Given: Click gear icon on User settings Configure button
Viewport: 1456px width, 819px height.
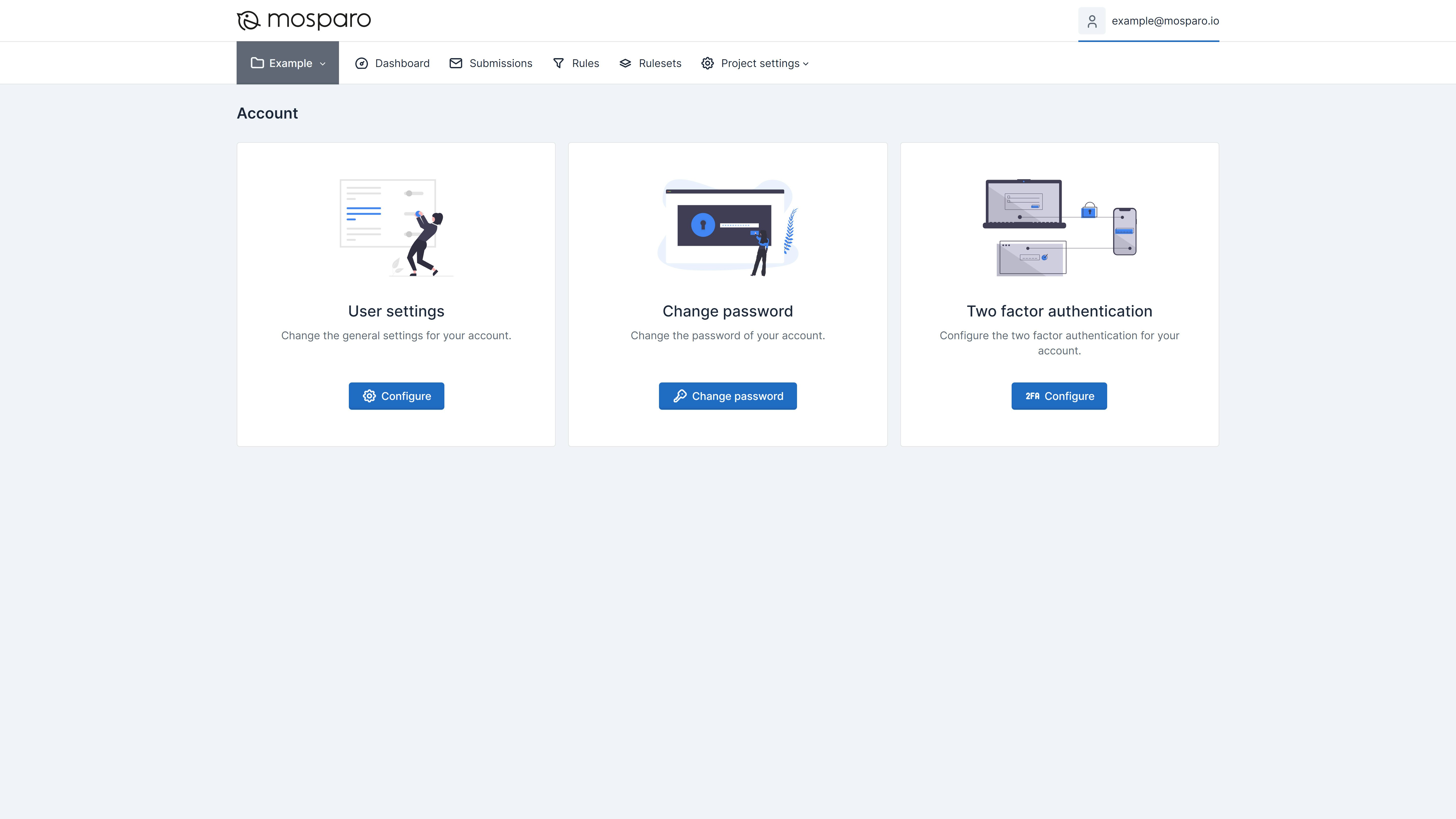Looking at the screenshot, I should (369, 396).
